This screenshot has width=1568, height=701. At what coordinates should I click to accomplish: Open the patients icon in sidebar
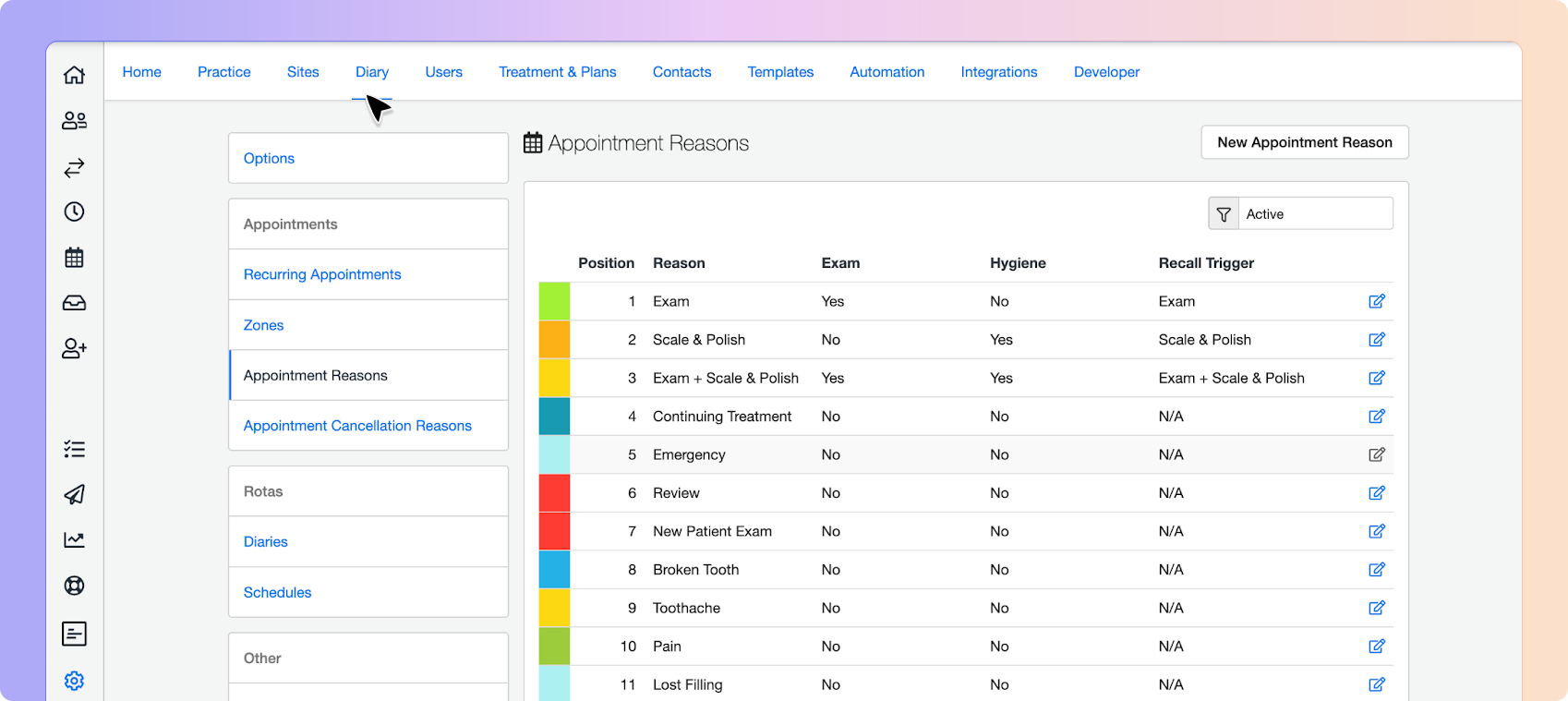[74, 120]
